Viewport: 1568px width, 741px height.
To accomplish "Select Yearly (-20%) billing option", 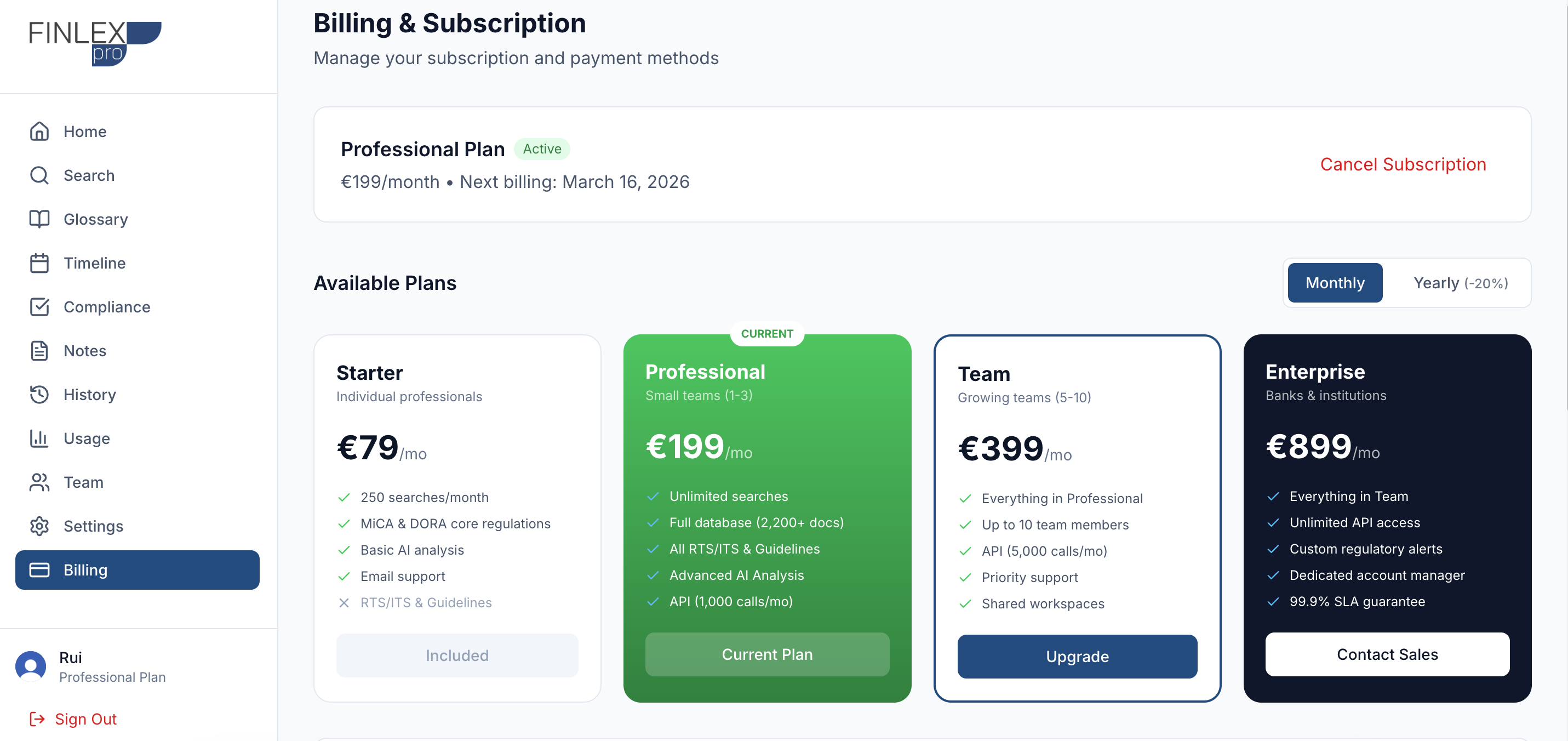I will click(x=1460, y=283).
